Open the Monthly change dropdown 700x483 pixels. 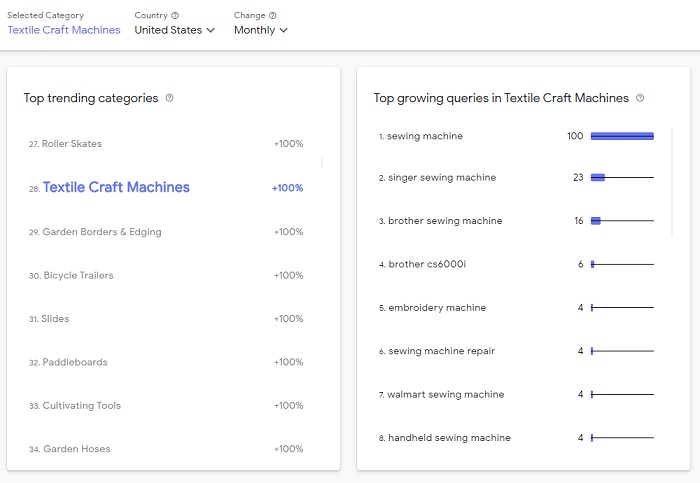261,30
